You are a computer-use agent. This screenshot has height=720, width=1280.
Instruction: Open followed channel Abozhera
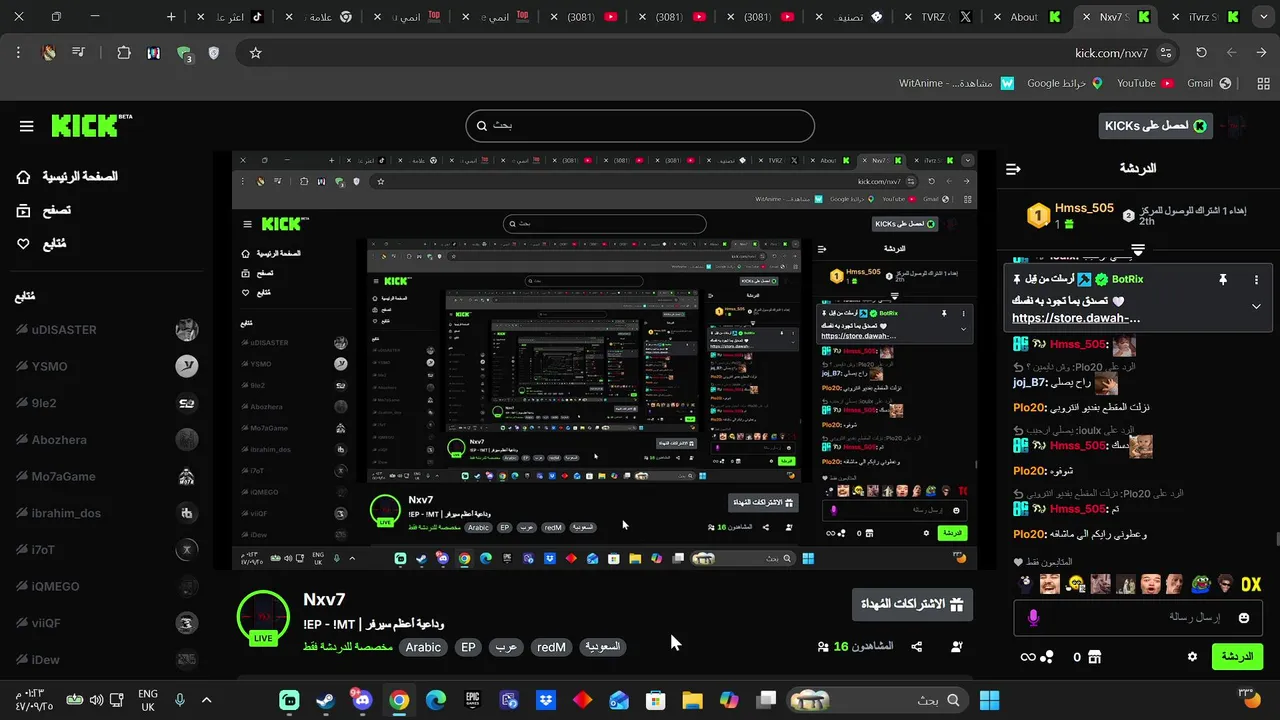click(x=105, y=440)
